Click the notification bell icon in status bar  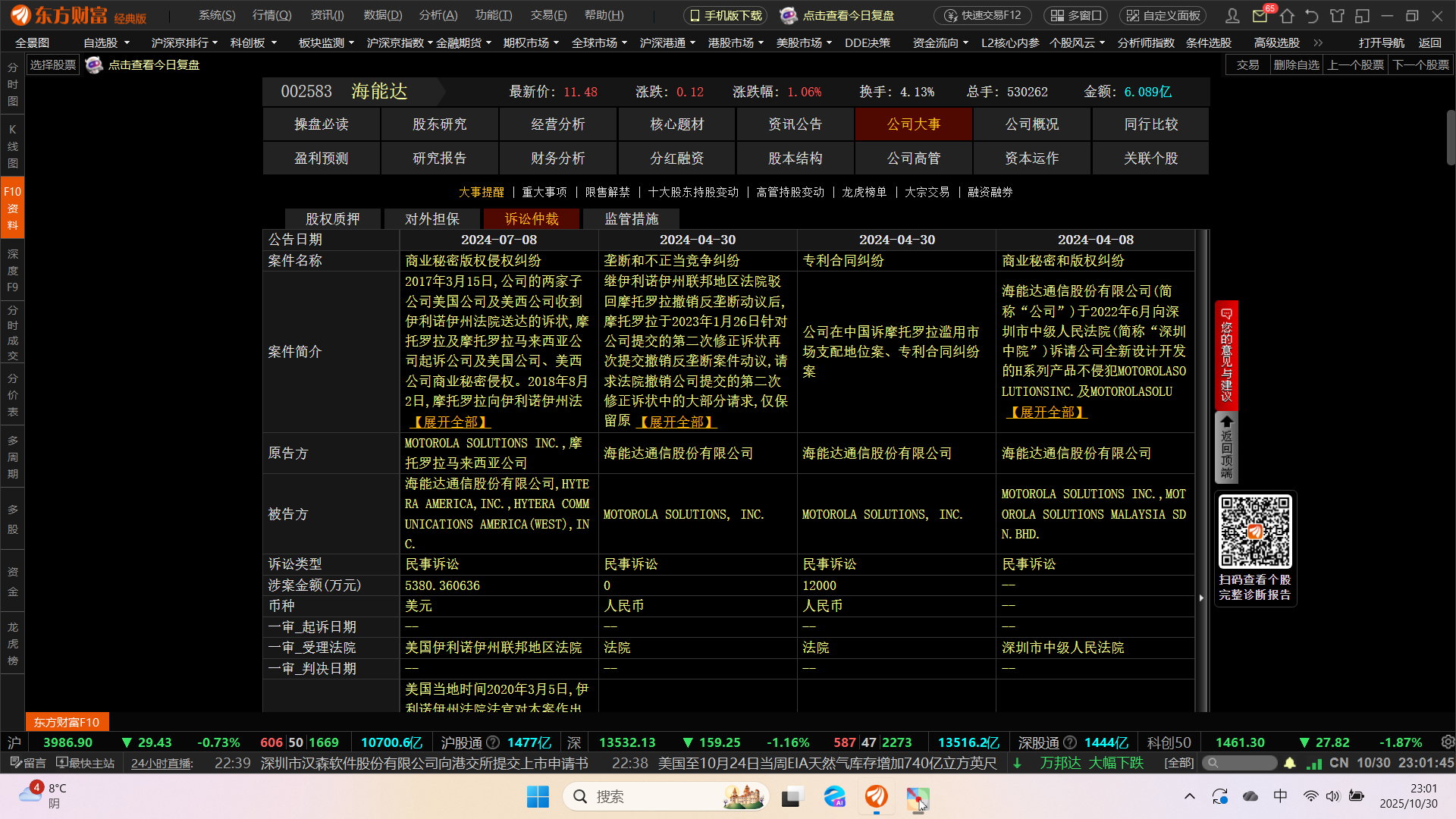coord(1290,763)
